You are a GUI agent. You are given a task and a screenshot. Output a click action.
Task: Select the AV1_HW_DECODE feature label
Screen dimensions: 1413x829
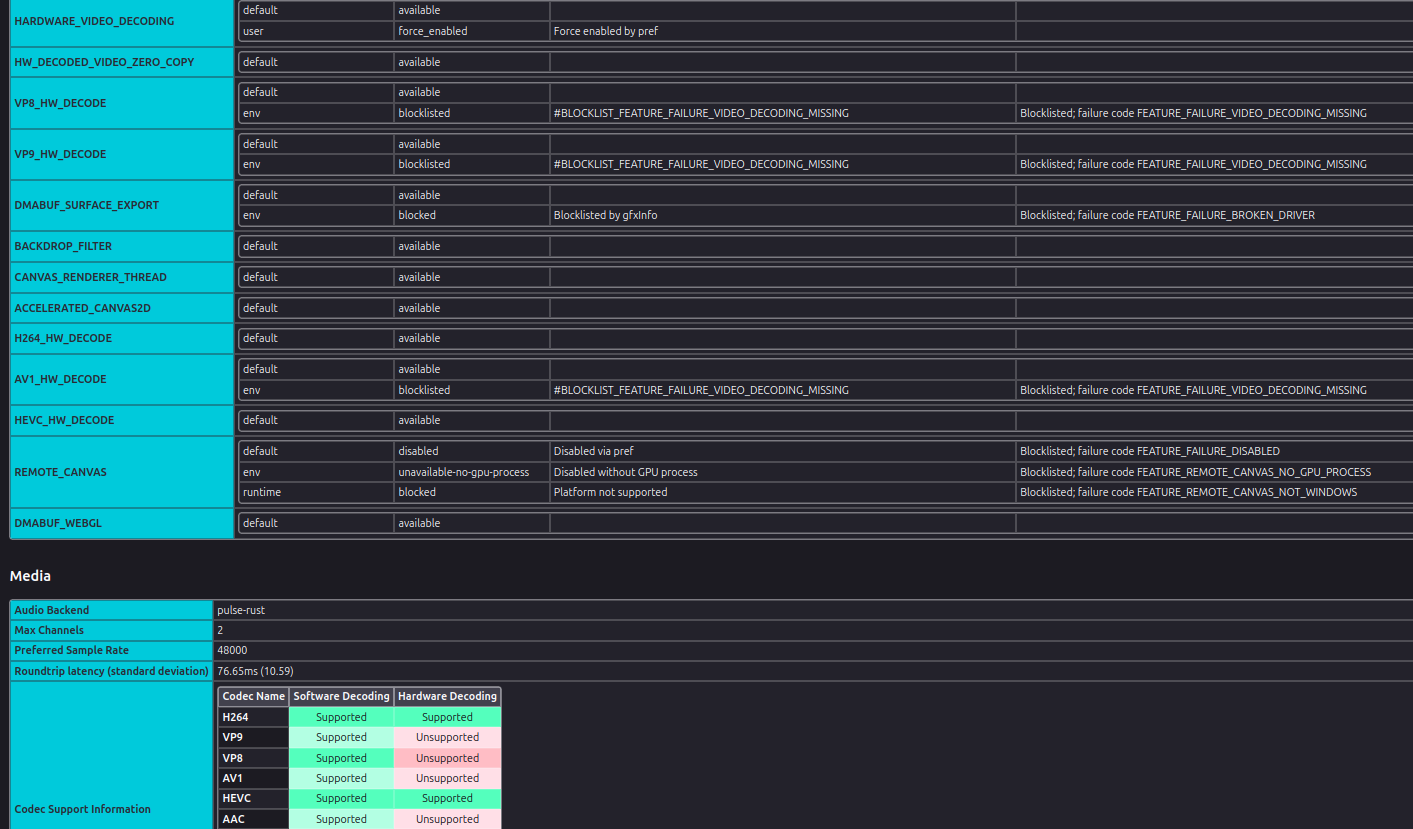60,379
